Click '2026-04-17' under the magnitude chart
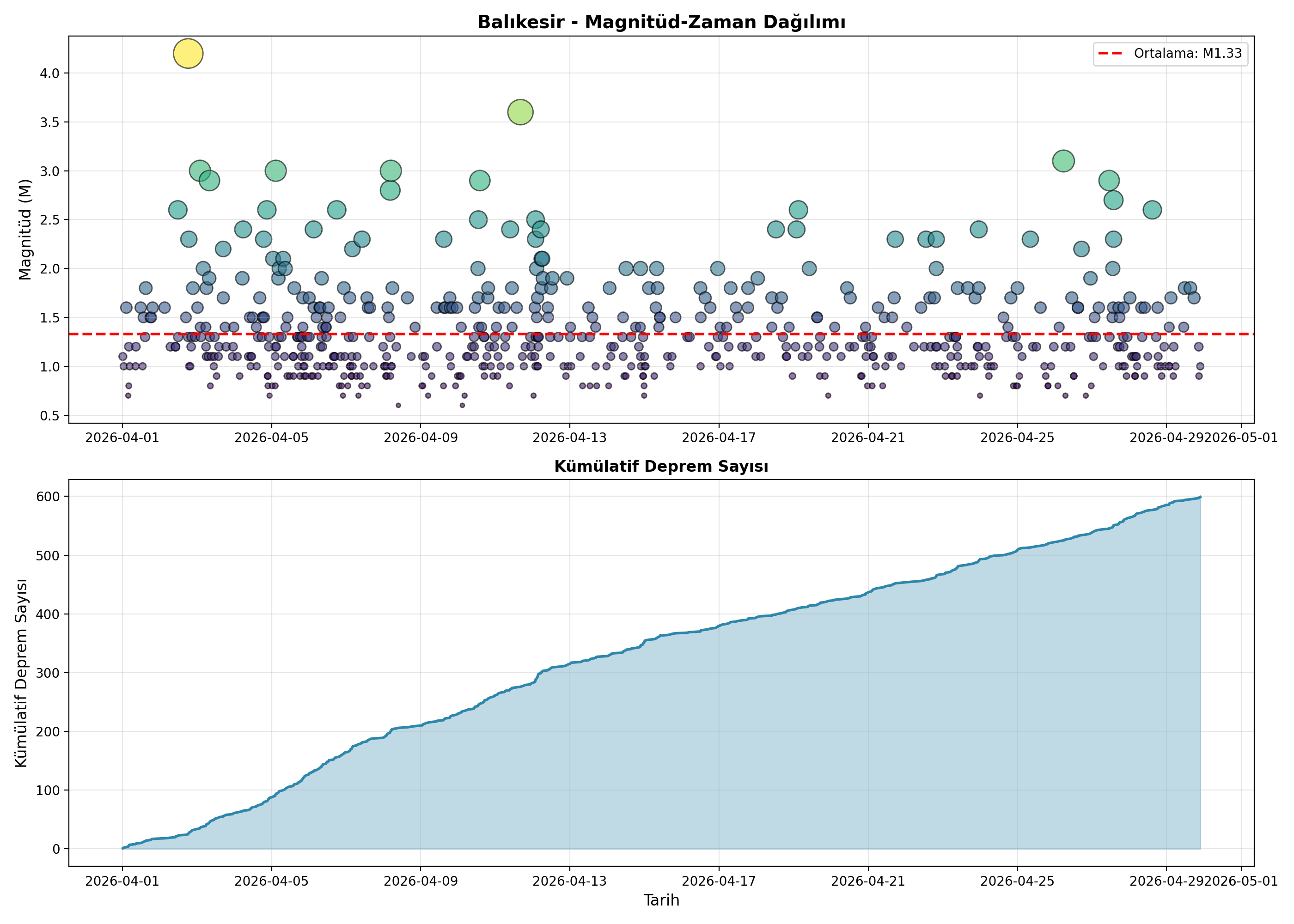 (x=719, y=438)
